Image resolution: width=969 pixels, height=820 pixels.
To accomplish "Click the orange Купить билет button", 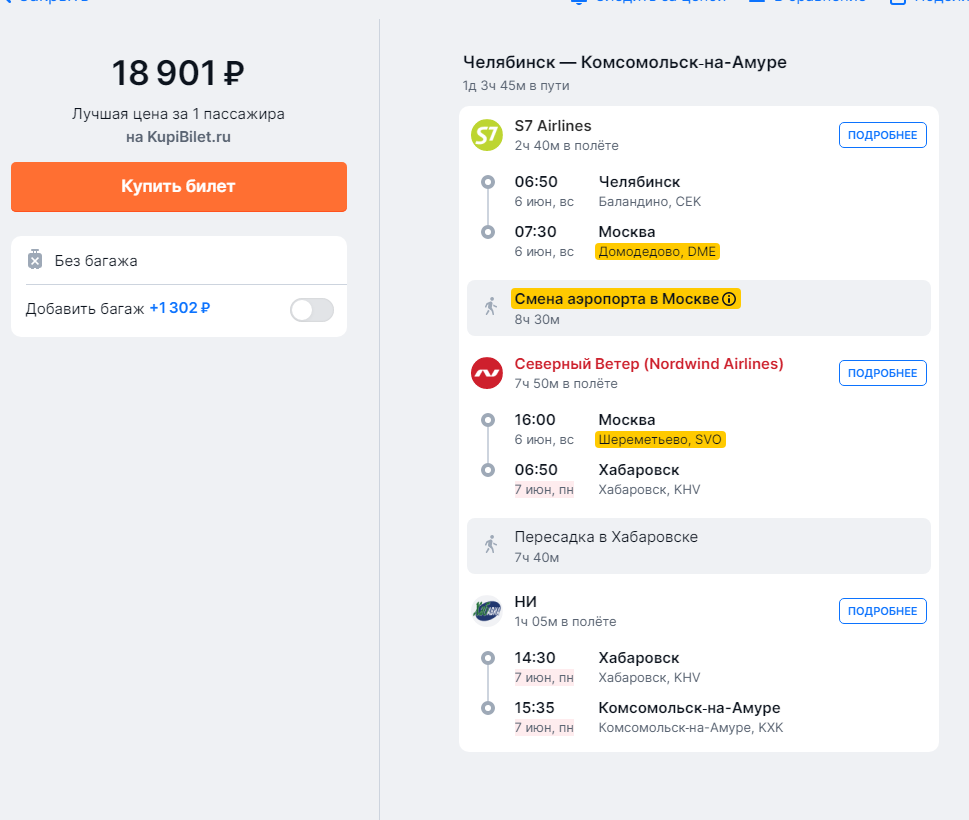I will coord(178,187).
